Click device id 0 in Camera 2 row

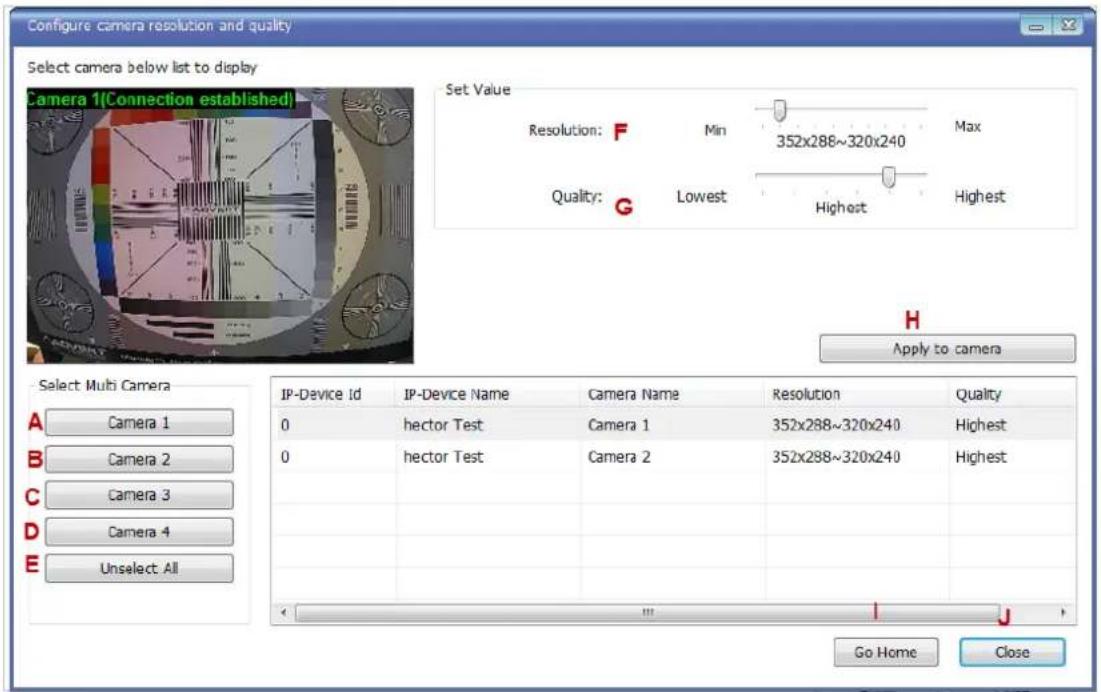tap(284, 457)
